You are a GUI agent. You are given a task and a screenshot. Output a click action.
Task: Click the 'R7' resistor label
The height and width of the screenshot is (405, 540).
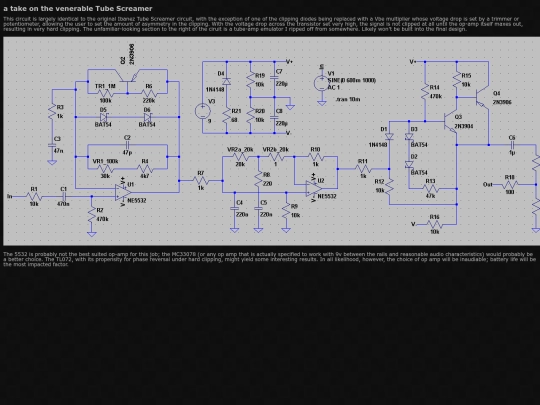tap(201, 173)
